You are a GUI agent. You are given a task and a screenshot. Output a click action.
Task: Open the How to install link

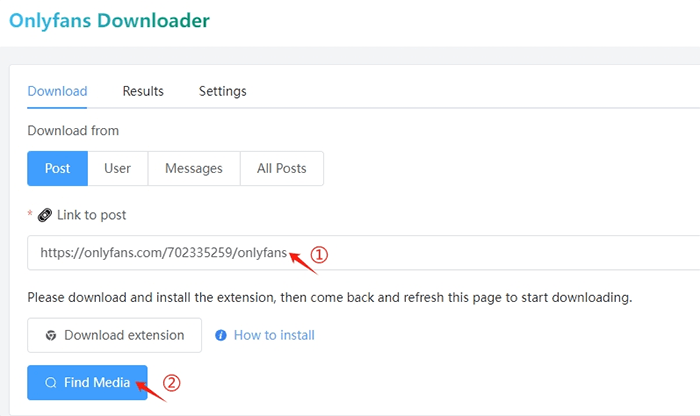click(x=274, y=335)
